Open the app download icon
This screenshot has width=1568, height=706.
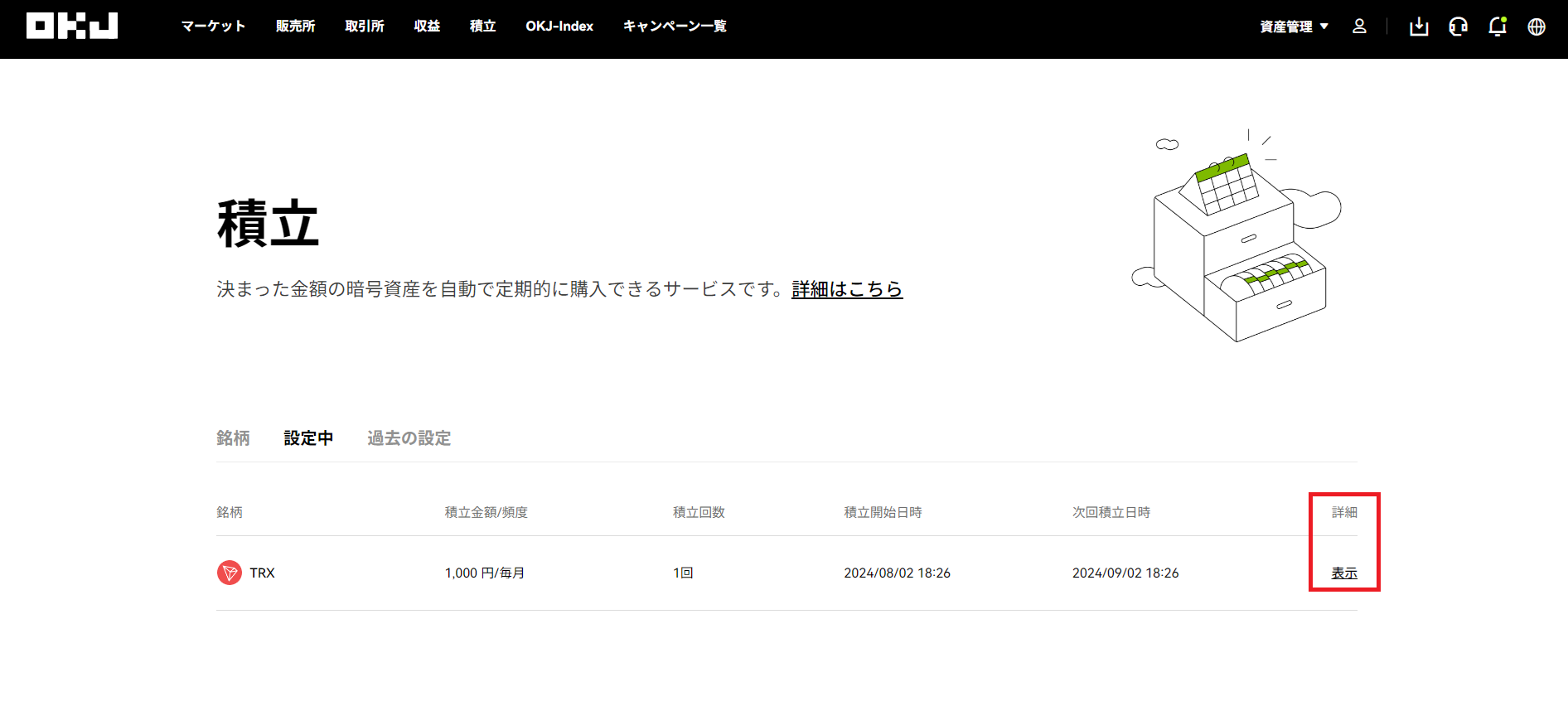tap(1419, 27)
